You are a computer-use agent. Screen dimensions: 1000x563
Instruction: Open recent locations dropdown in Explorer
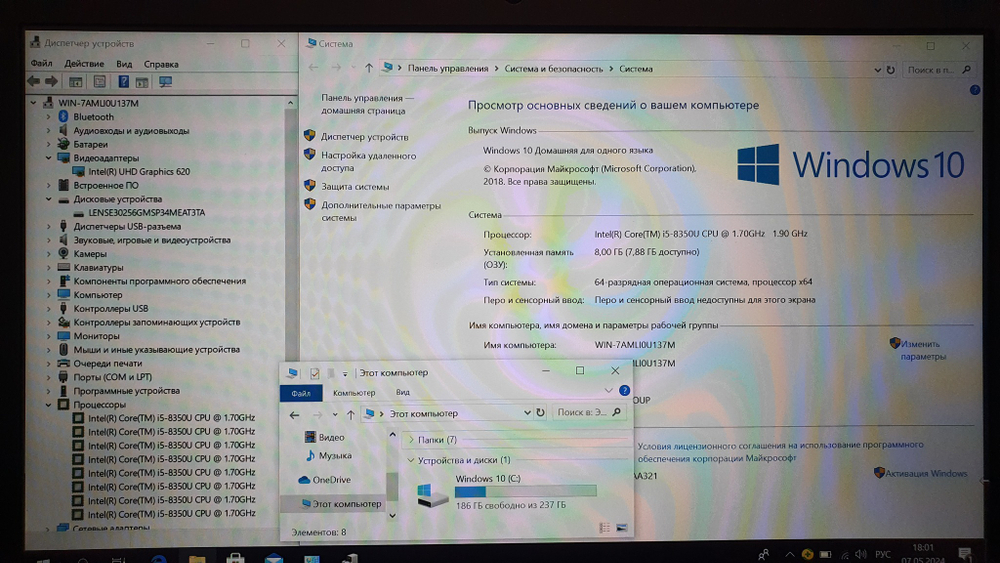pos(335,414)
